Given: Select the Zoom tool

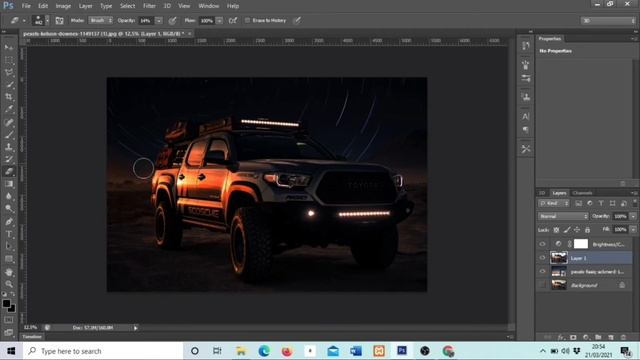Looking at the screenshot, I should (x=9, y=284).
